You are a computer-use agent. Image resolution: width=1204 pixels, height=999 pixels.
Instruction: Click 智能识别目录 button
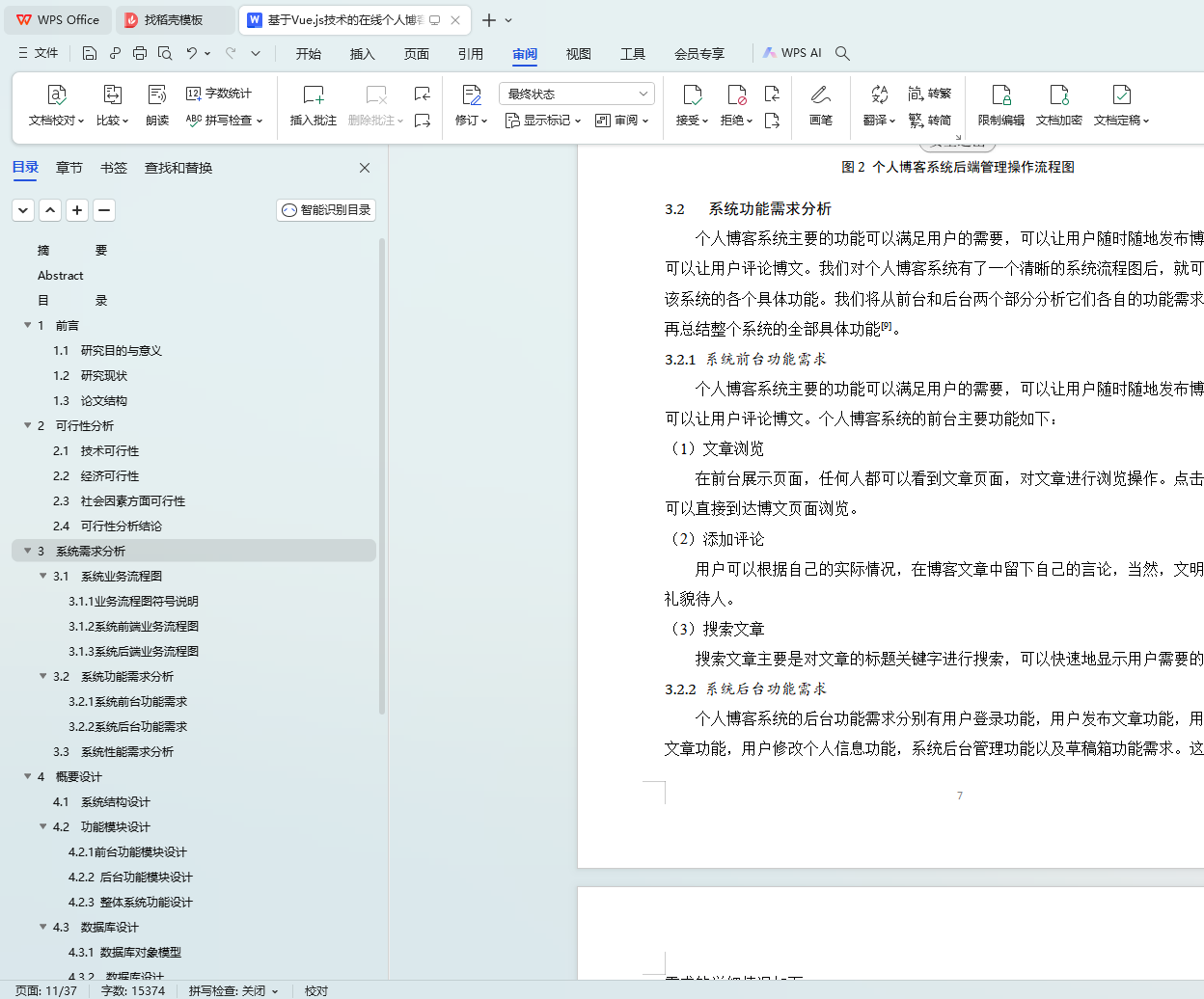click(x=326, y=210)
